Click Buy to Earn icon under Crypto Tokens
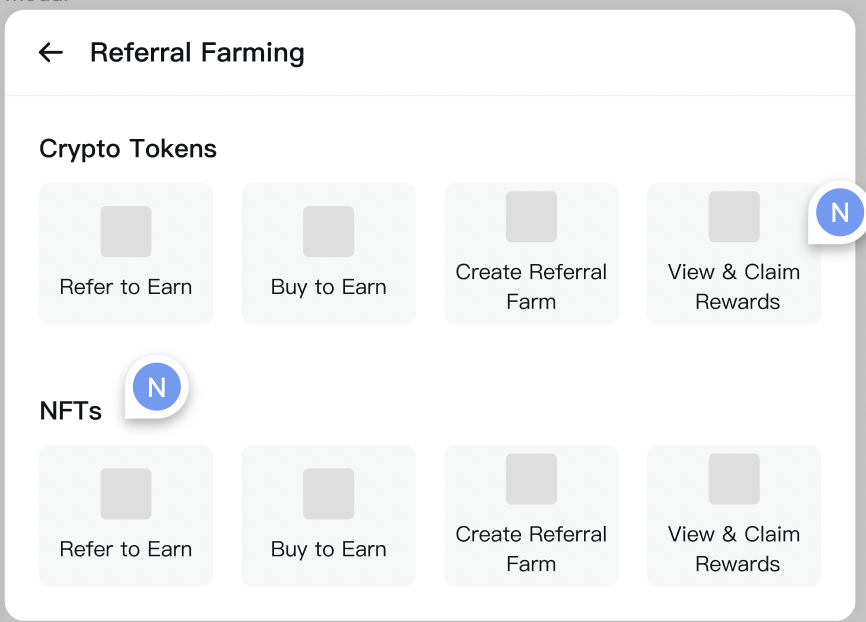 [x=329, y=232]
